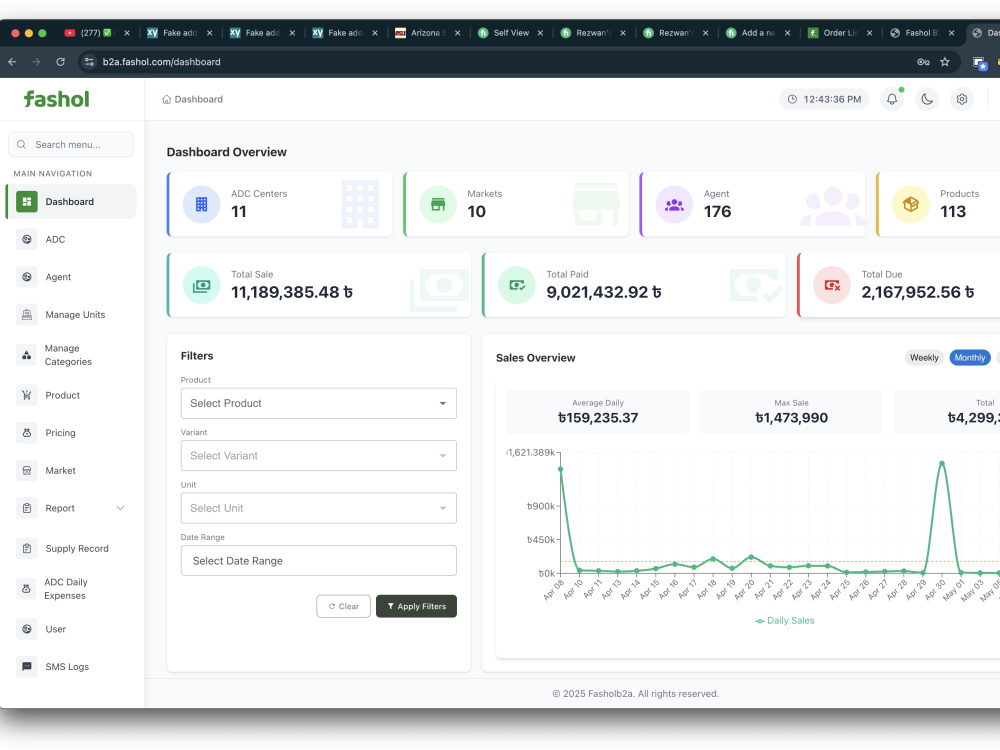Open the Agent sidebar icon
Screen dimensions: 1000x750
(x=27, y=277)
